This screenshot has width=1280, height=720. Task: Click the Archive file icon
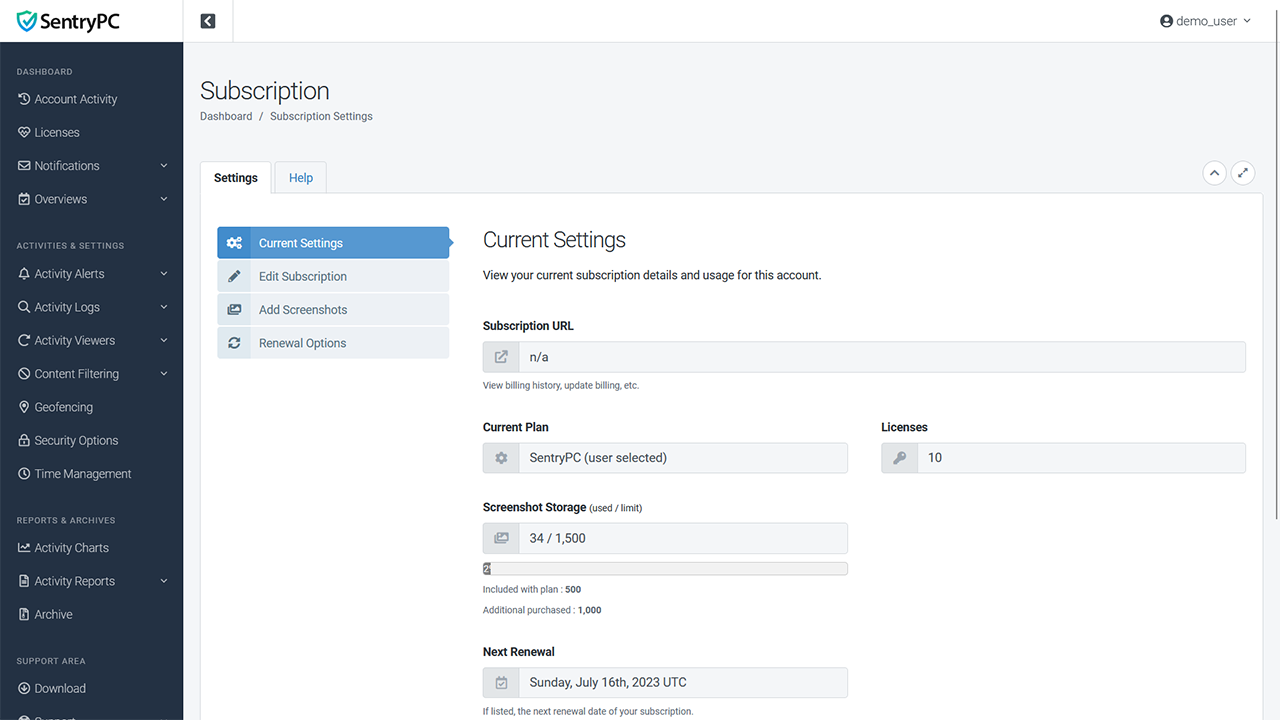tap(24, 614)
